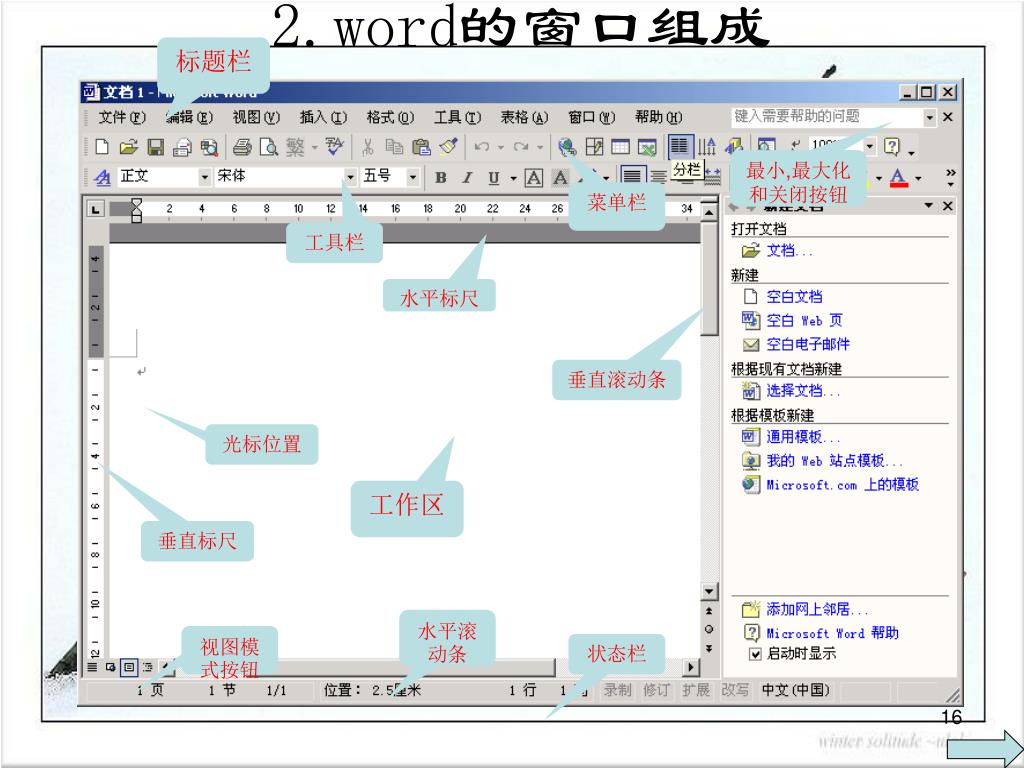The height and width of the screenshot is (768, 1024).
Task: Open the 文件(F) menu
Action: click(122, 117)
